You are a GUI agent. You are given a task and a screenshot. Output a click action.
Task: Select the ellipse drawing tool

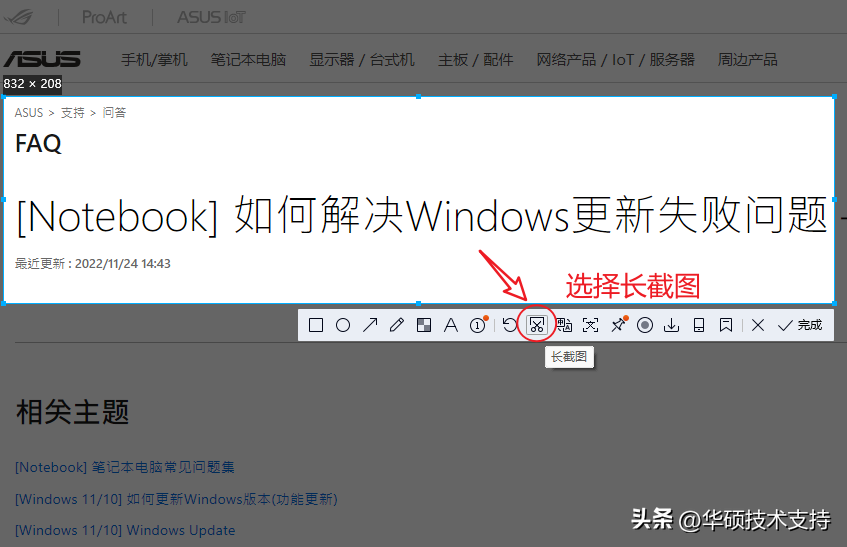click(343, 325)
